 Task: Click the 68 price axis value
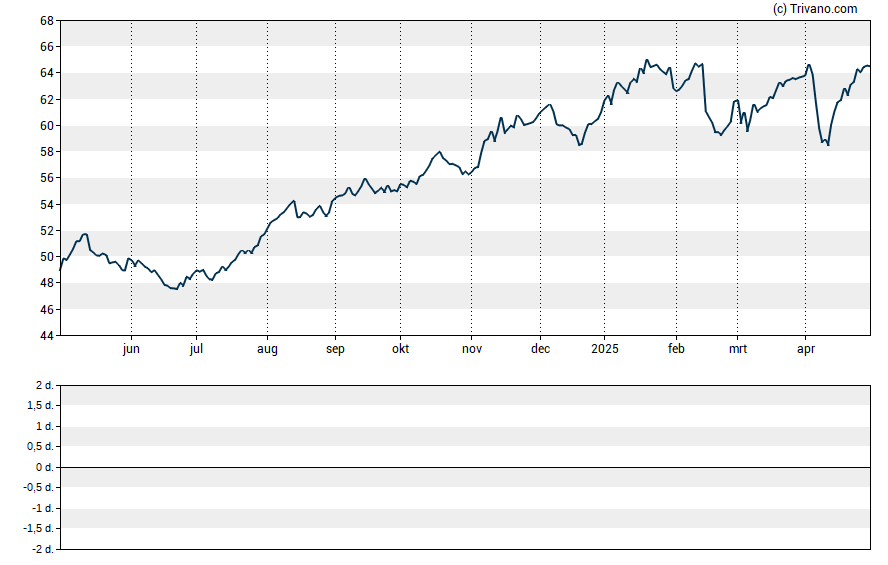coord(46,21)
